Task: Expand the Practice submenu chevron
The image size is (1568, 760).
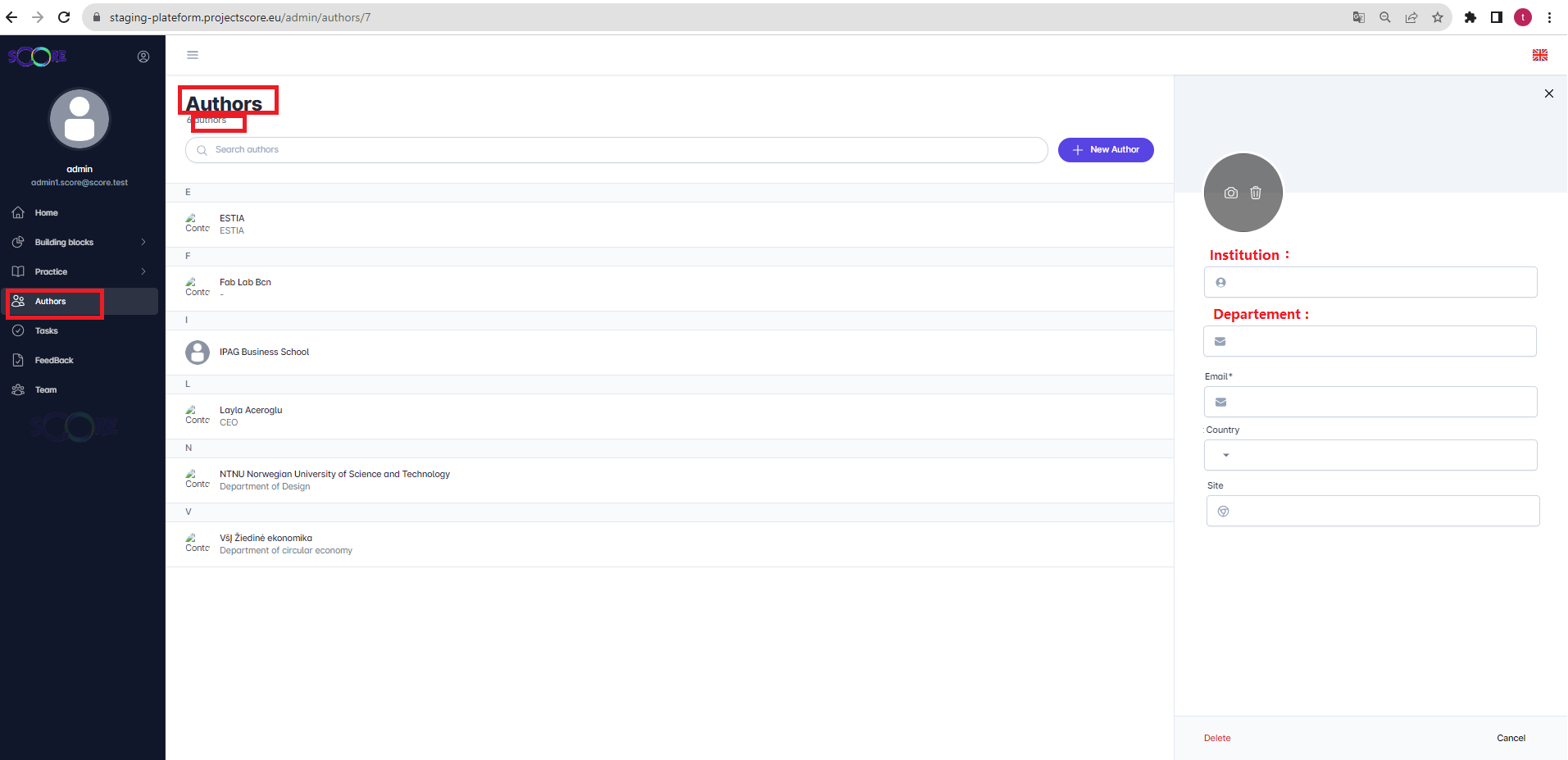Action: pos(143,271)
